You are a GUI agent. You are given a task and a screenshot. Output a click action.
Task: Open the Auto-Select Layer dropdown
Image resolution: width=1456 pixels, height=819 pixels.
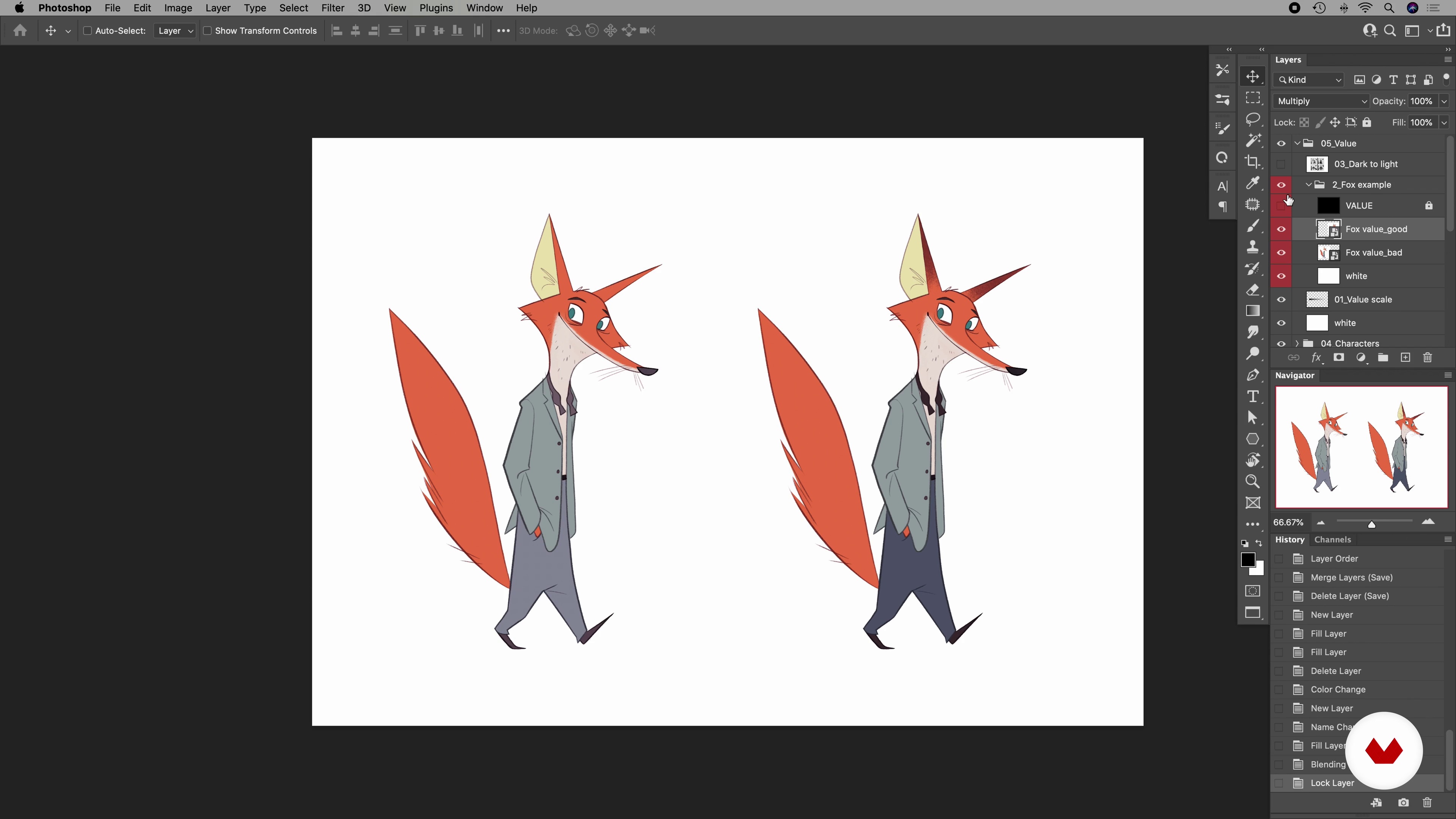click(x=175, y=30)
